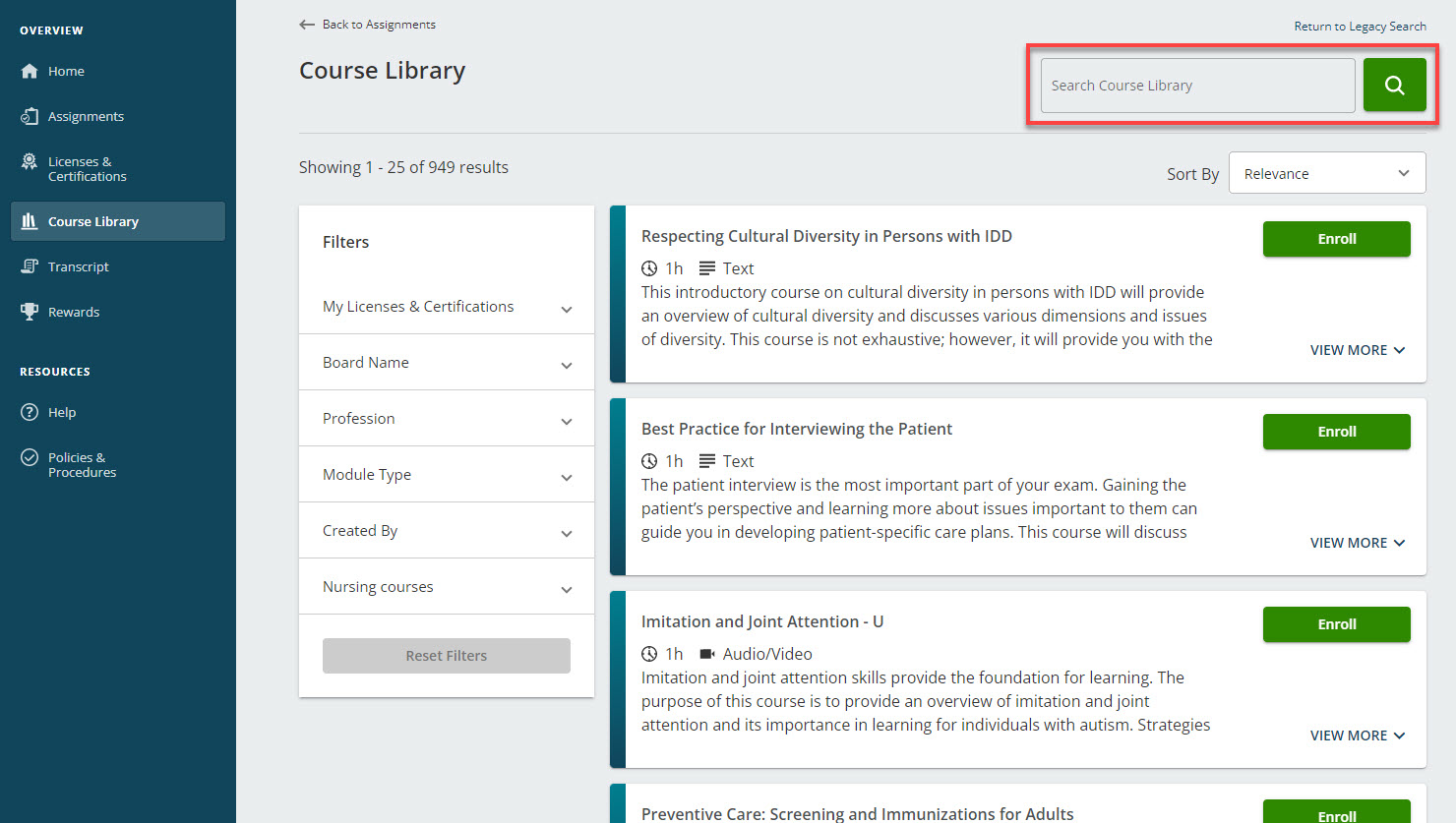Click Back to Assignments
This screenshot has width=1456, height=823.
coord(367,24)
